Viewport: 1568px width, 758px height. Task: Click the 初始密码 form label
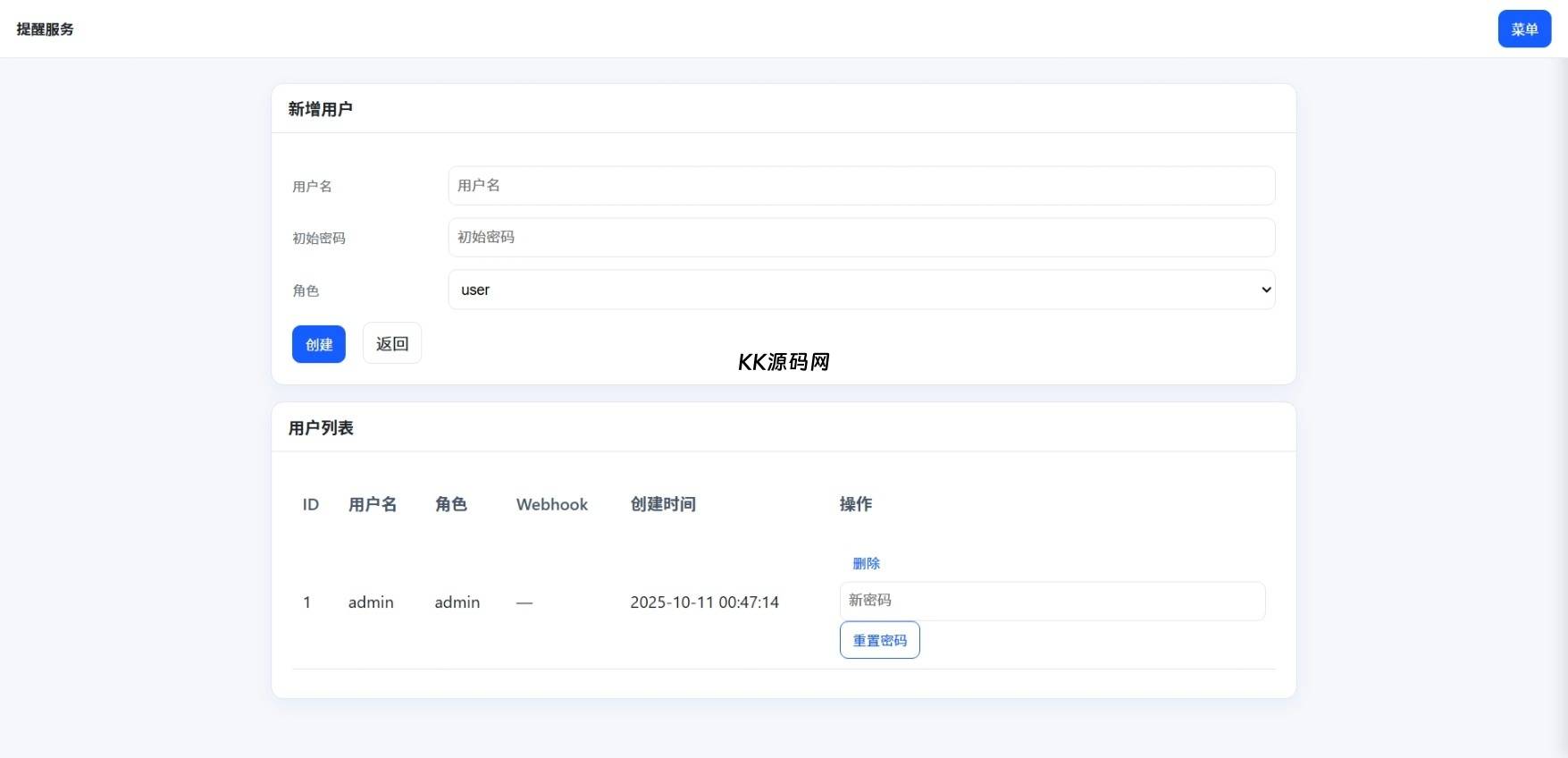pos(319,239)
